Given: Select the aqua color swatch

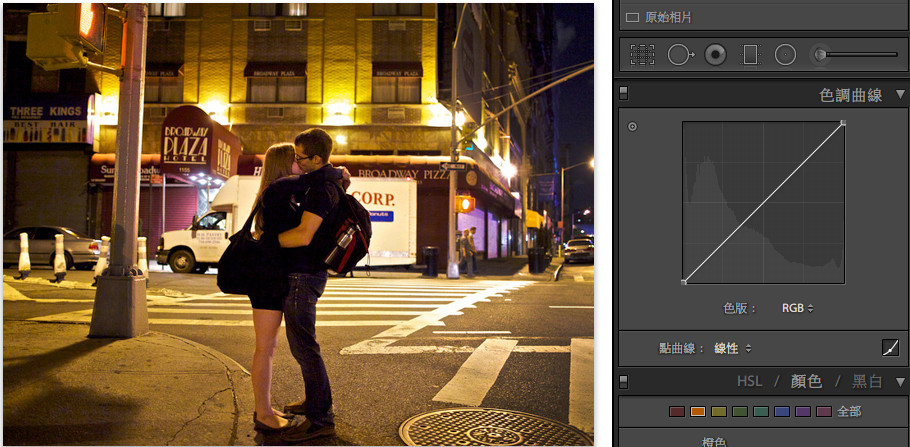Looking at the screenshot, I should pos(761,412).
